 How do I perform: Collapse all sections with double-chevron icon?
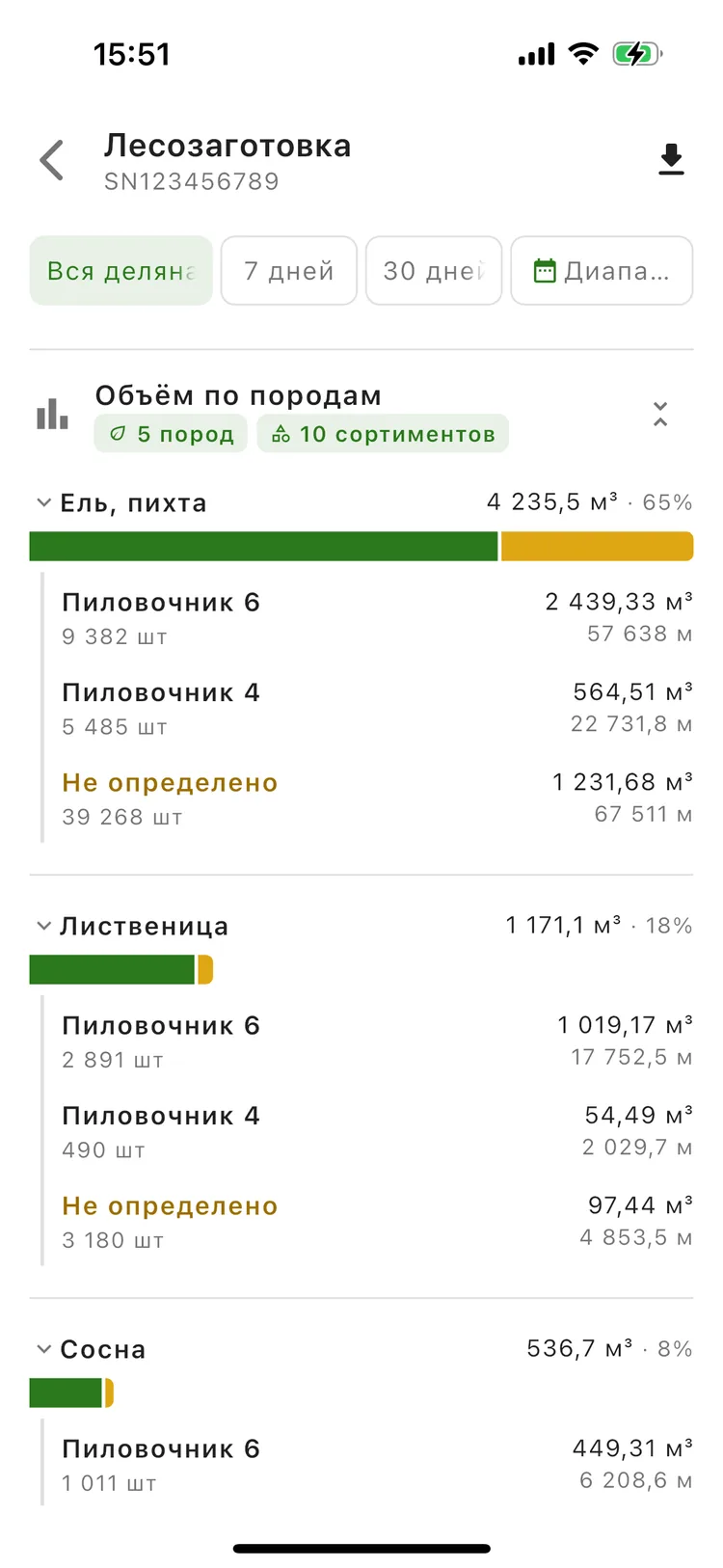660,414
